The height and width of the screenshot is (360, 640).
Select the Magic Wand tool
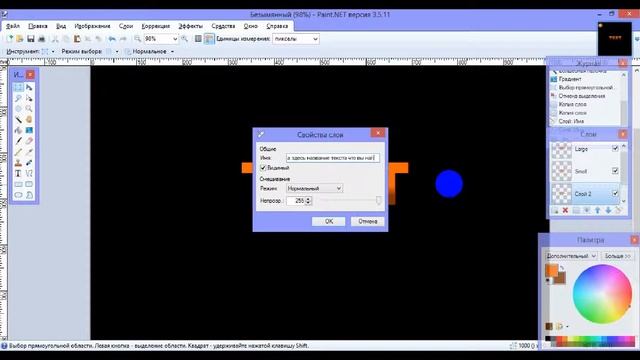point(18,120)
